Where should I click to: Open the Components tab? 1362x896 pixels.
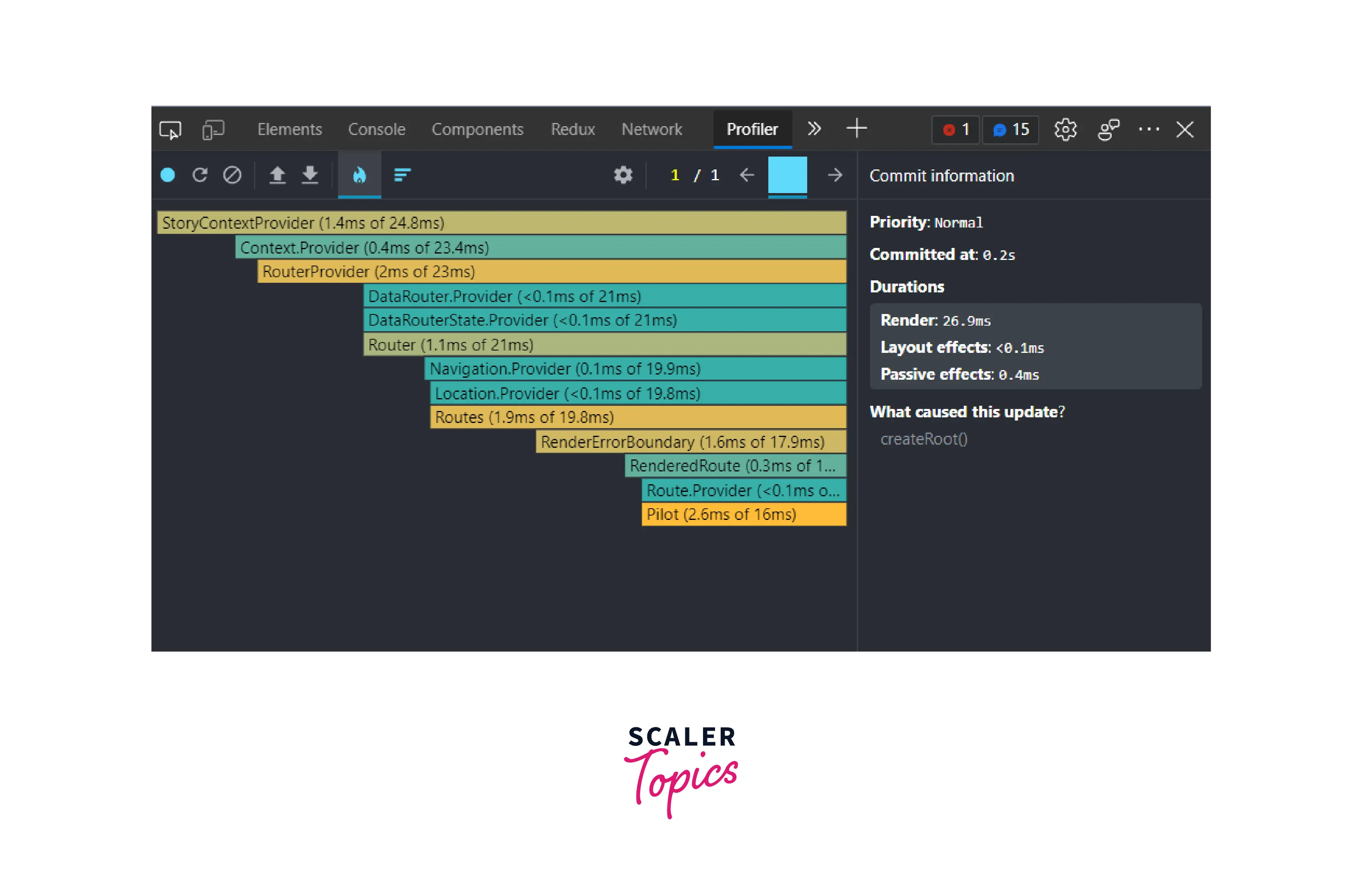point(477,129)
